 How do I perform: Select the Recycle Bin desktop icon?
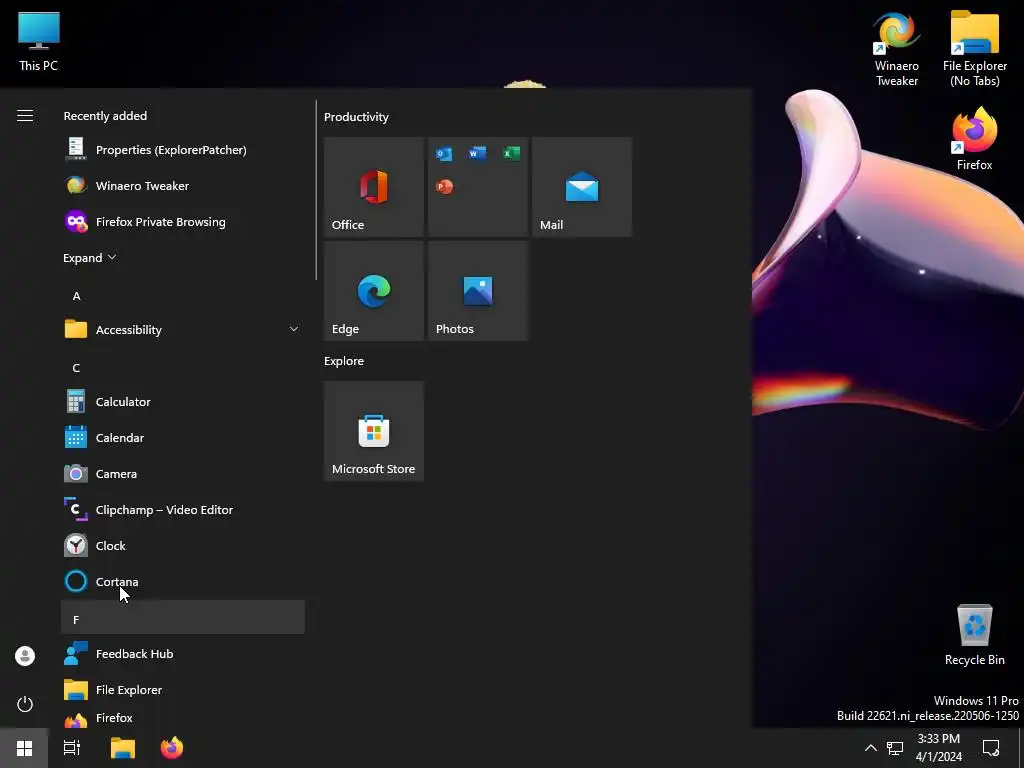pos(974,635)
